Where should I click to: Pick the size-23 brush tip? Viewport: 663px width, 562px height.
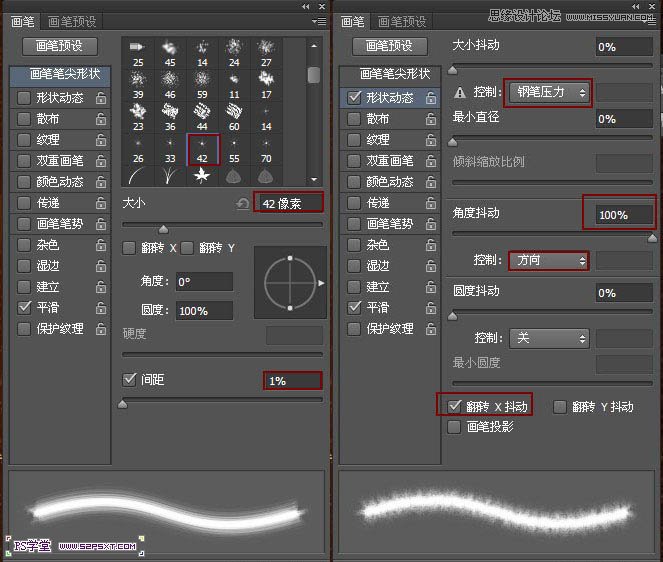click(138, 118)
